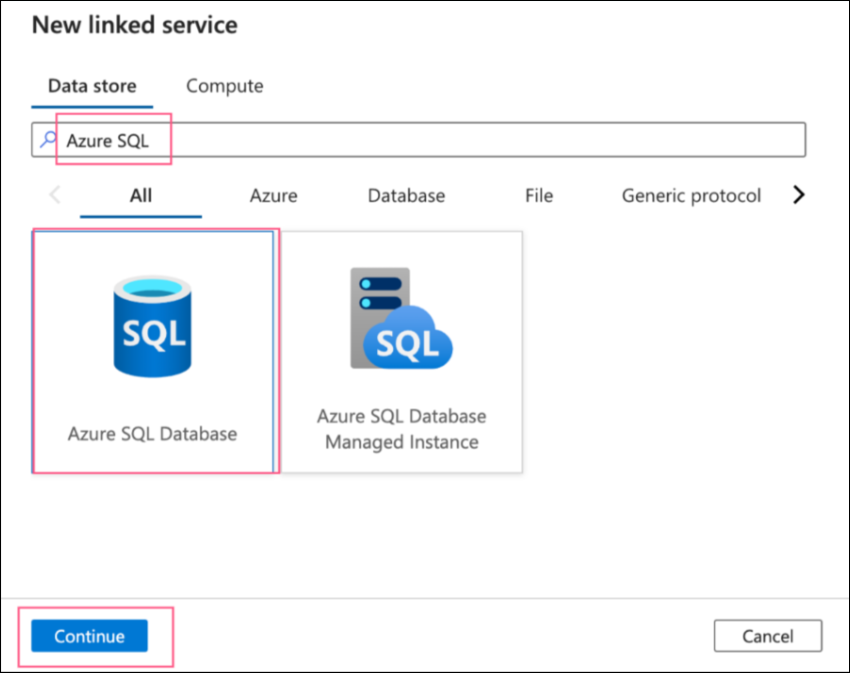This screenshot has height=673, width=850.
Task: Select Azure SQL Database Managed Instance icon
Action: click(x=401, y=318)
